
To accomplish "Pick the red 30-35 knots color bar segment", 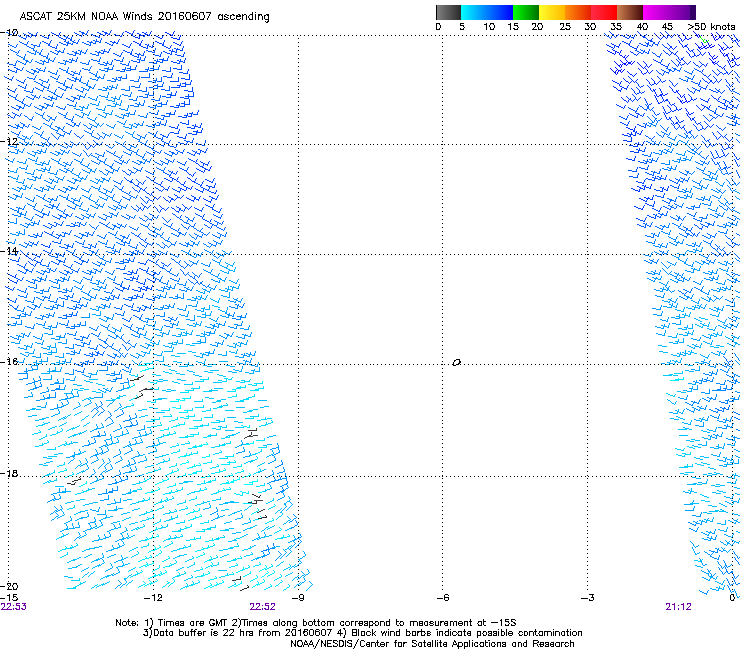I will (x=604, y=12).
